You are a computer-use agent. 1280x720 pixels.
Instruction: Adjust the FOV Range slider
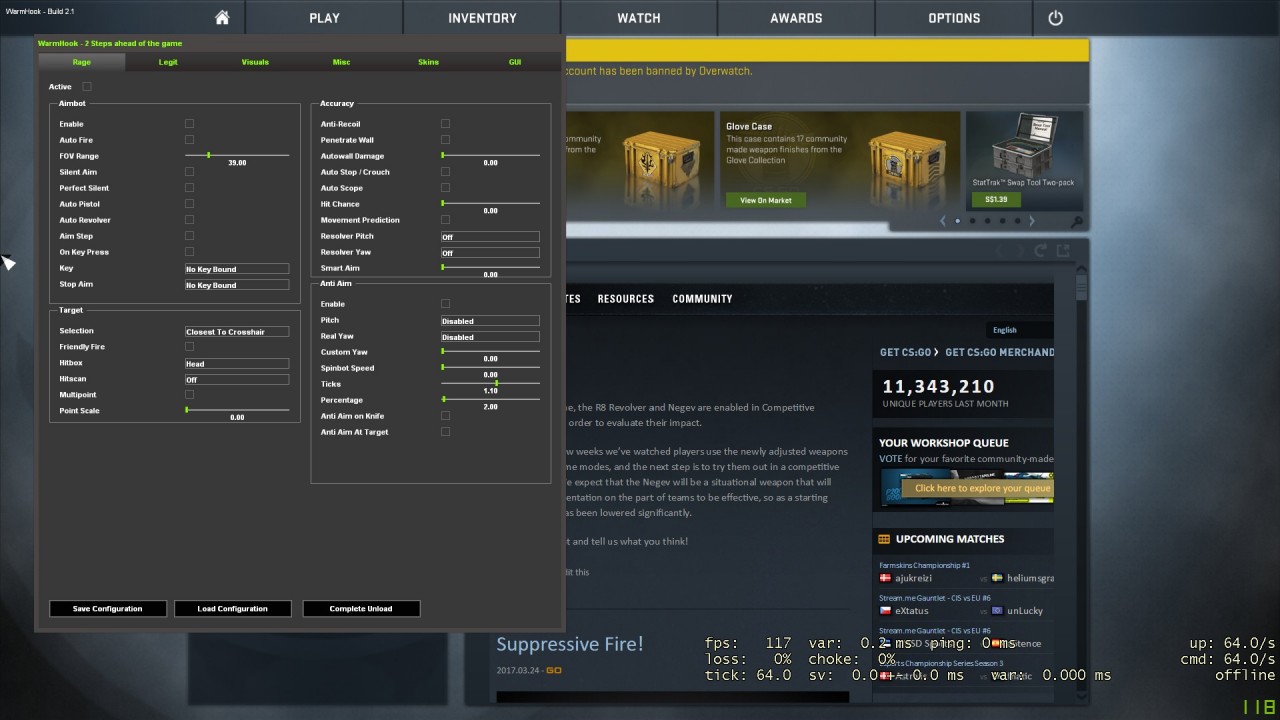(237, 155)
